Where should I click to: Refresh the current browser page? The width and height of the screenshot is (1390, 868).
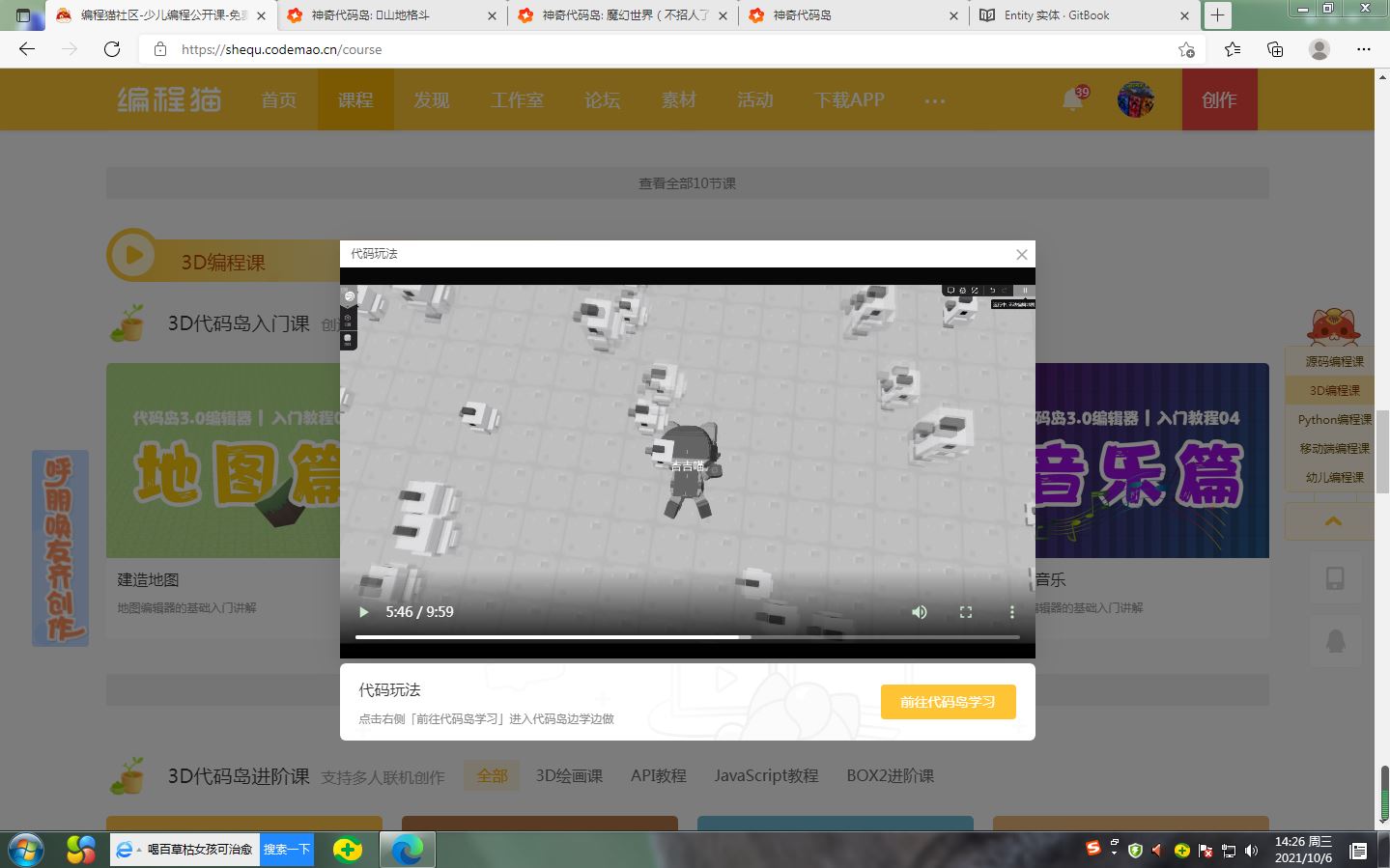click(x=112, y=49)
